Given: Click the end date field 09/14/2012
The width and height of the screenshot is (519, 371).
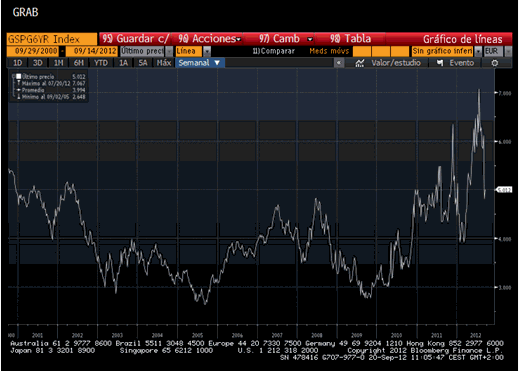Looking at the screenshot, I should (x=92, y=51).
